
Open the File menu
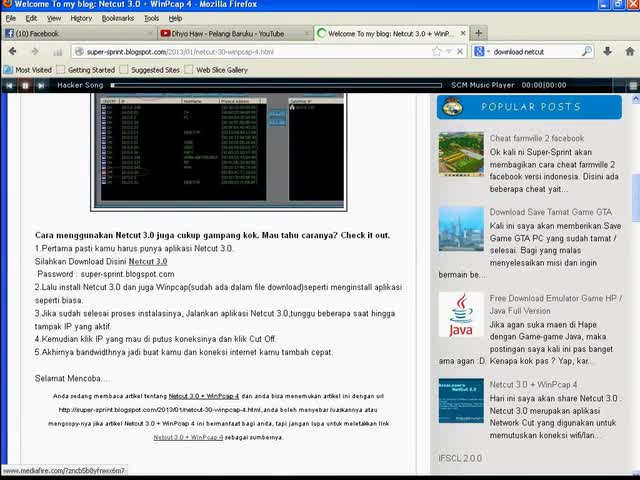pos(11,18)
